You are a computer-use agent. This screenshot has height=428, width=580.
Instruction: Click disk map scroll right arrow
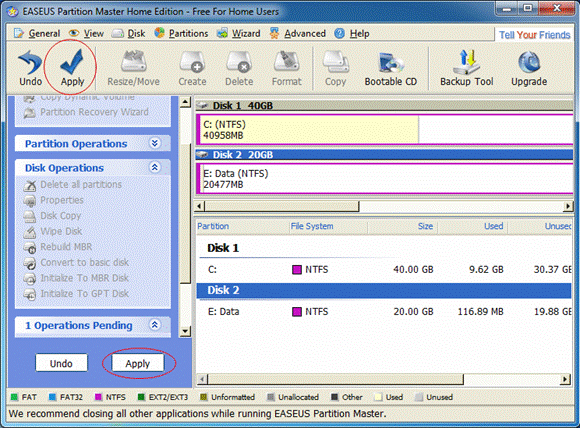[x=568, y=206]
